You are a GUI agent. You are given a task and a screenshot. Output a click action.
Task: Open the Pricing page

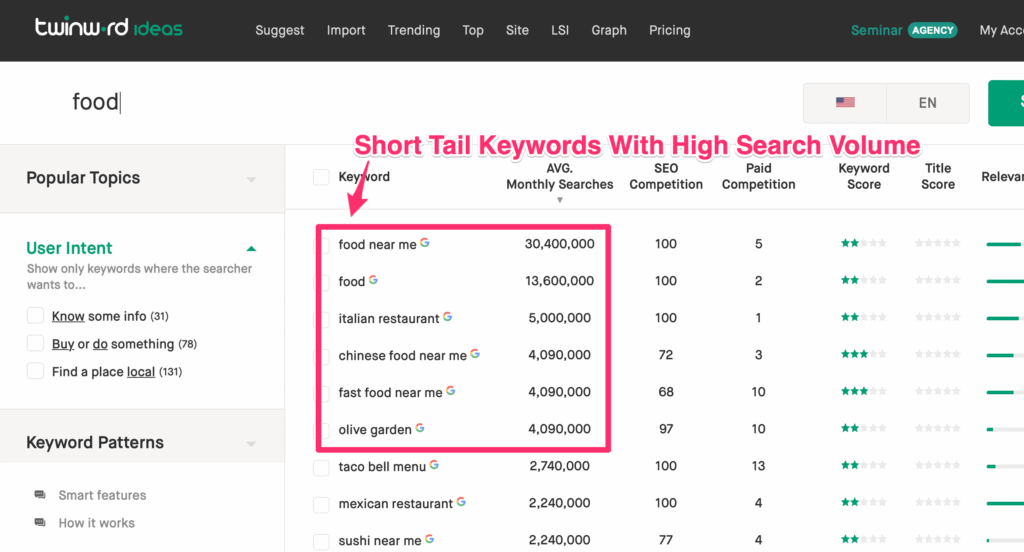pos(669,30)
